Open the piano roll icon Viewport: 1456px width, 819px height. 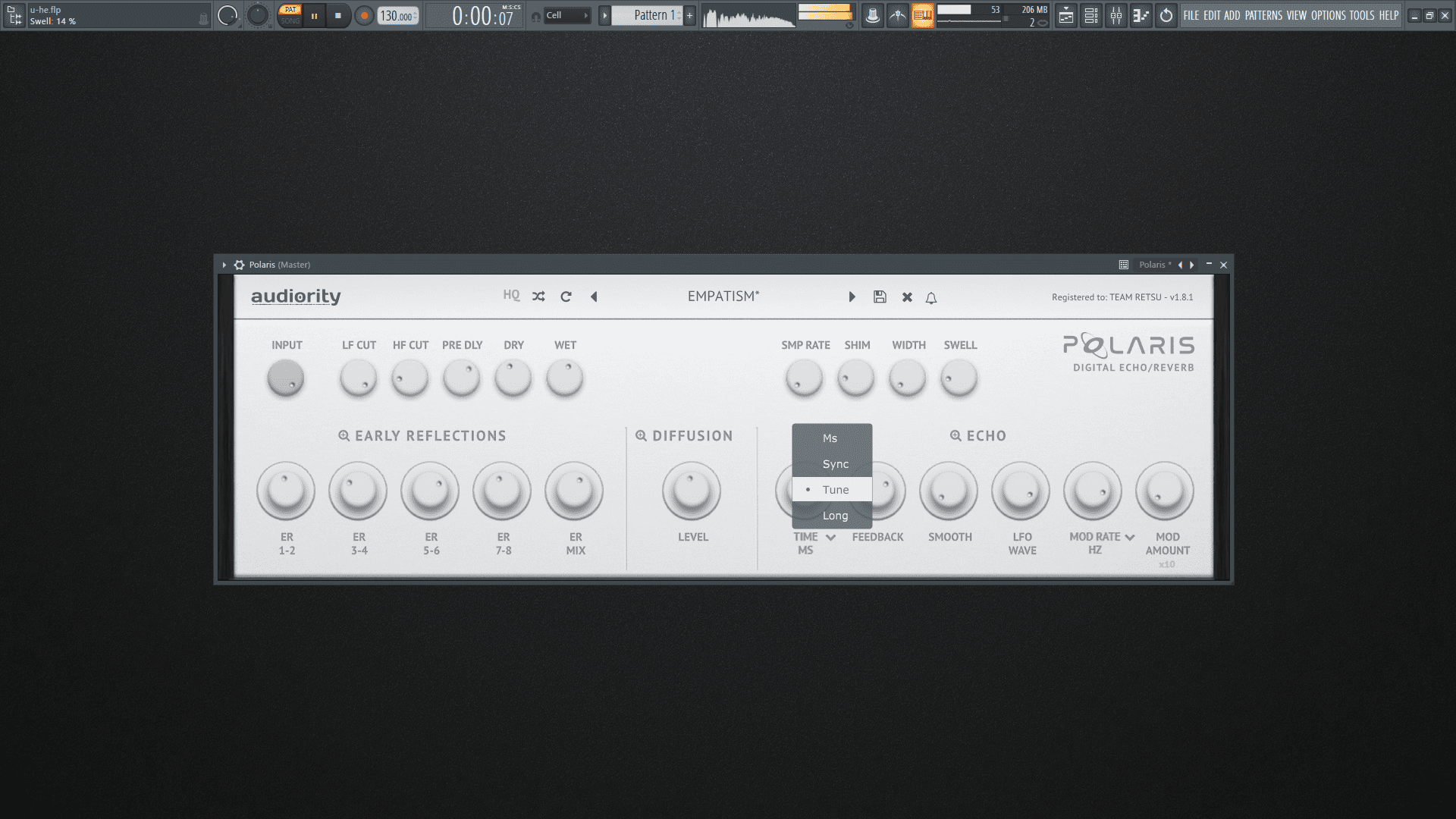[x=1141, y=15]
